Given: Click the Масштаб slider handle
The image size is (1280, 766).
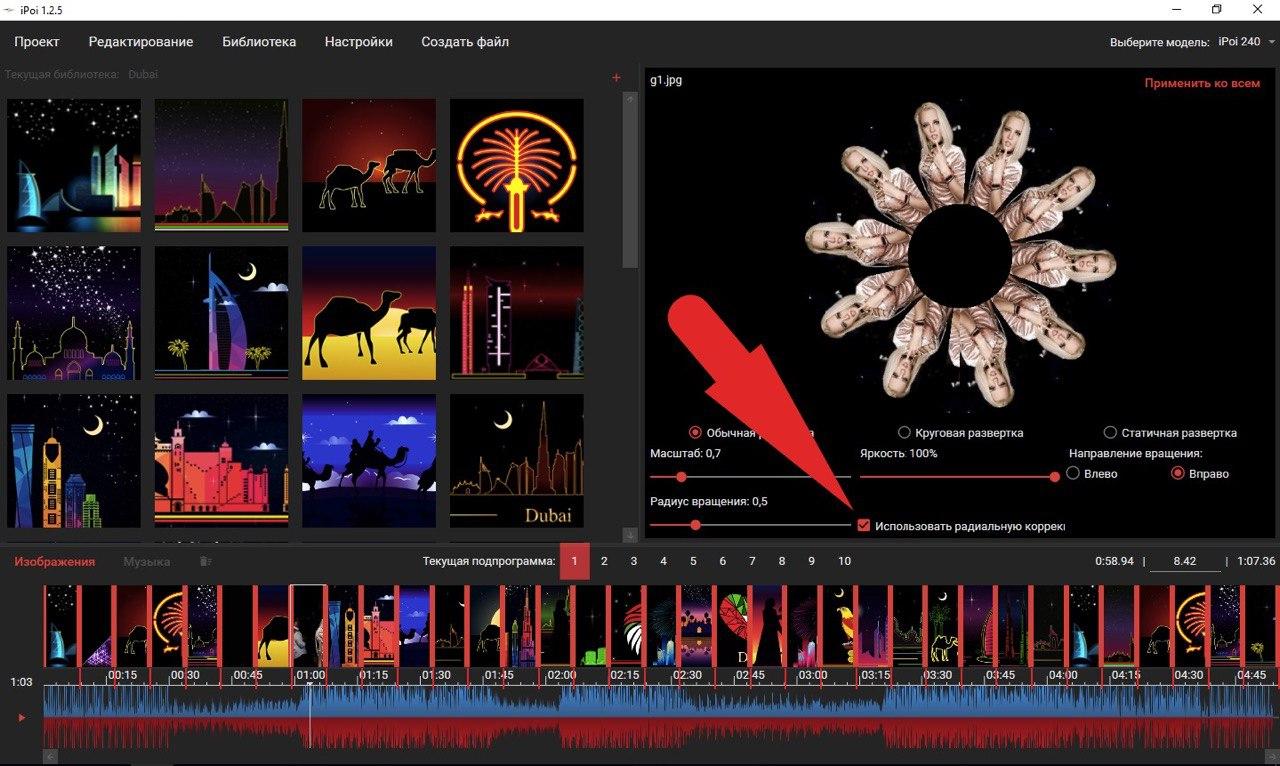Looking at the screenshot, I should point(682,477).
